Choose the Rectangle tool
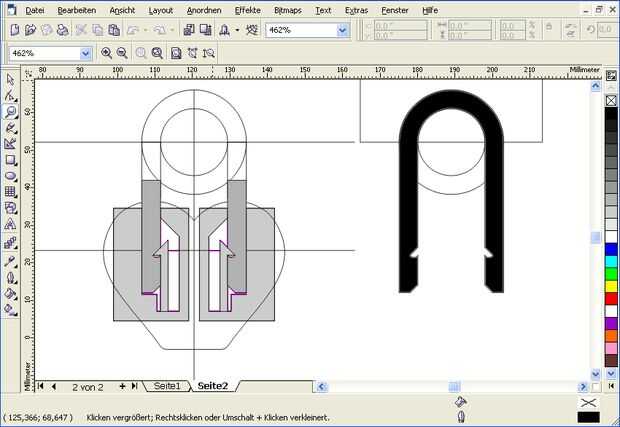Viewport: 620px width, 427px height. [10, 160]
